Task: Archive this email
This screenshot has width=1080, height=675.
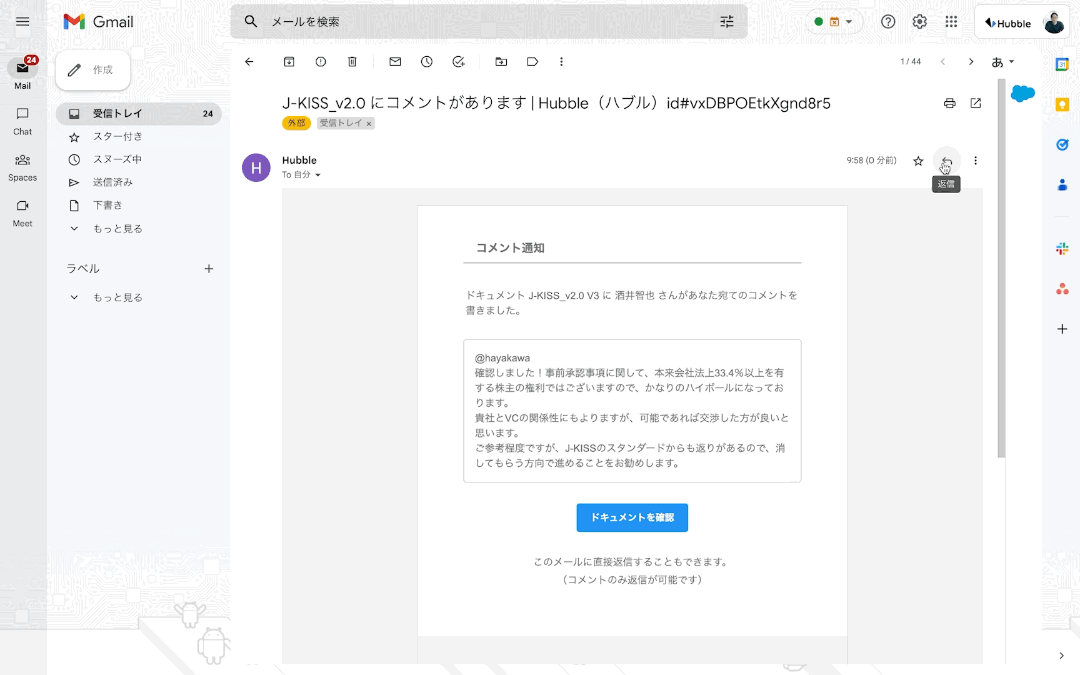Action: point(289,62)
